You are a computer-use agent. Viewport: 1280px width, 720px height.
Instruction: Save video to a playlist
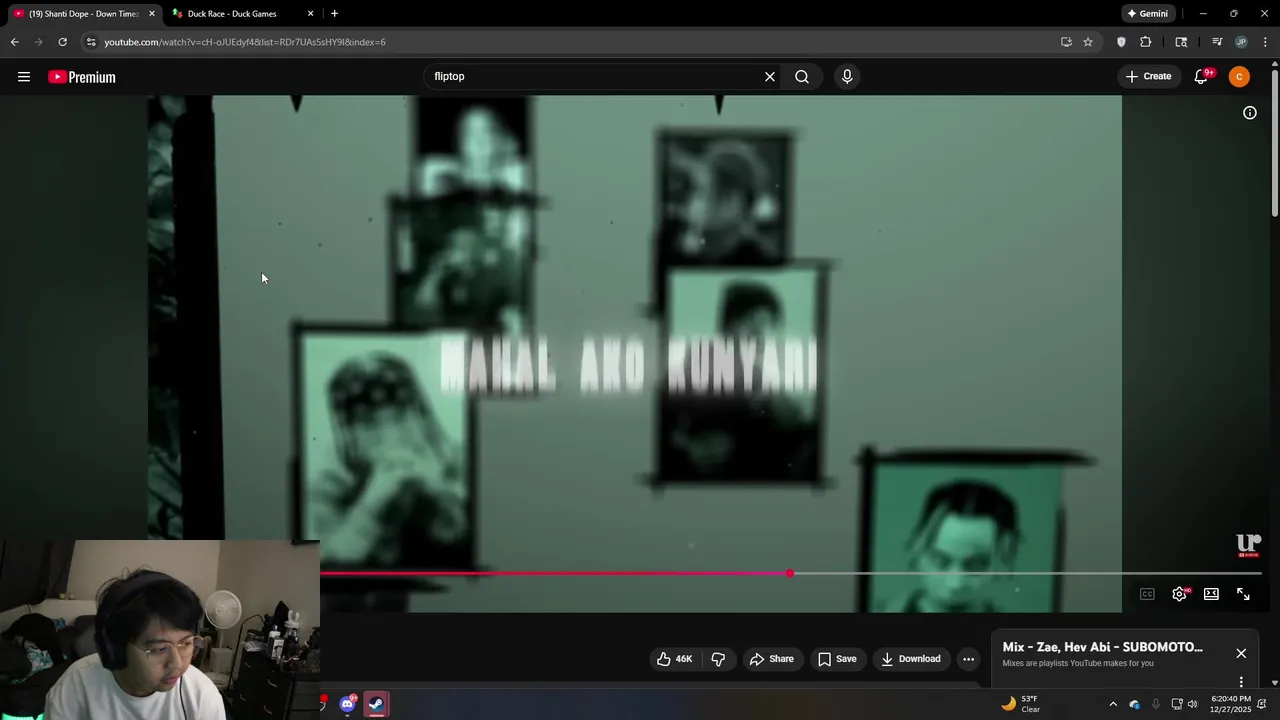tap(837, 659)
